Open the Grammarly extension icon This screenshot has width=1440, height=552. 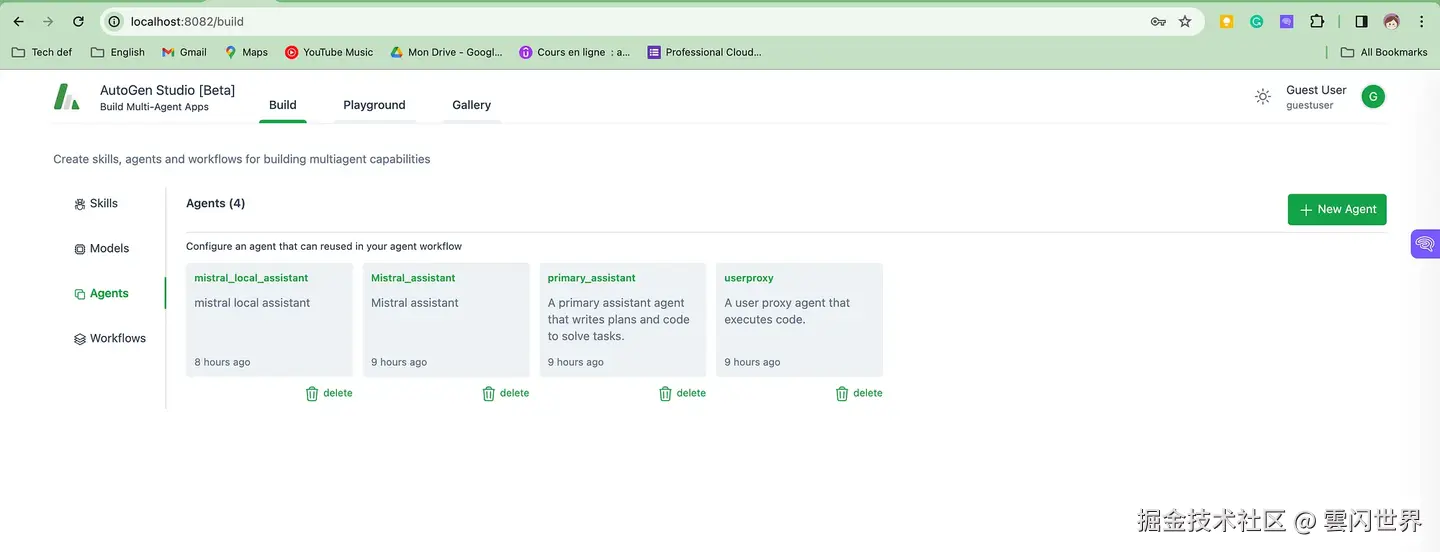pos(1256,21)
